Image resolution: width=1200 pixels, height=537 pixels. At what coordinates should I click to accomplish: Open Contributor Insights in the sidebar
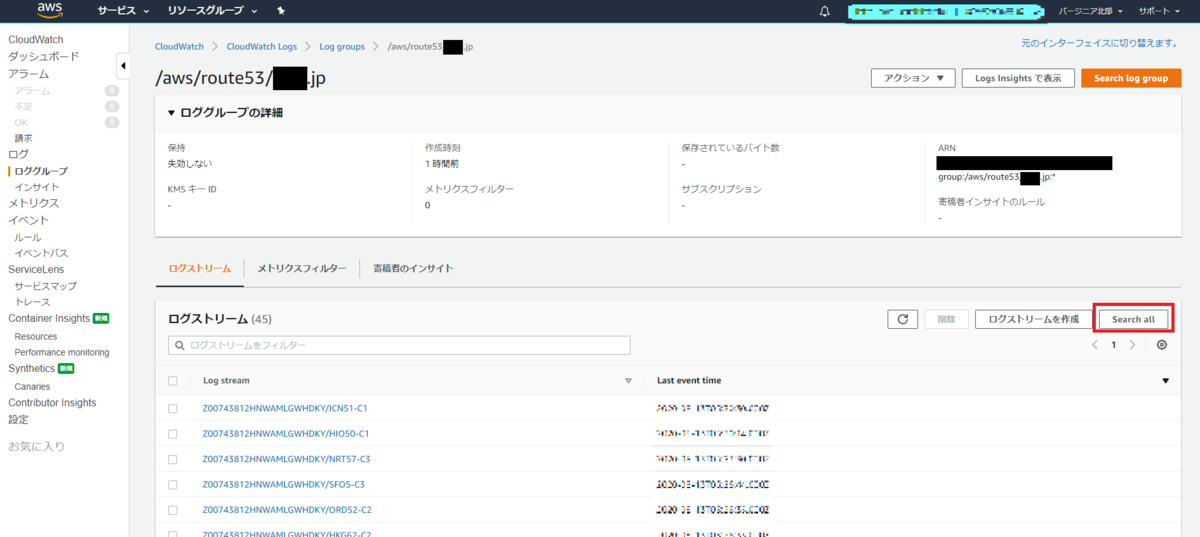click(x=52, y=403)
